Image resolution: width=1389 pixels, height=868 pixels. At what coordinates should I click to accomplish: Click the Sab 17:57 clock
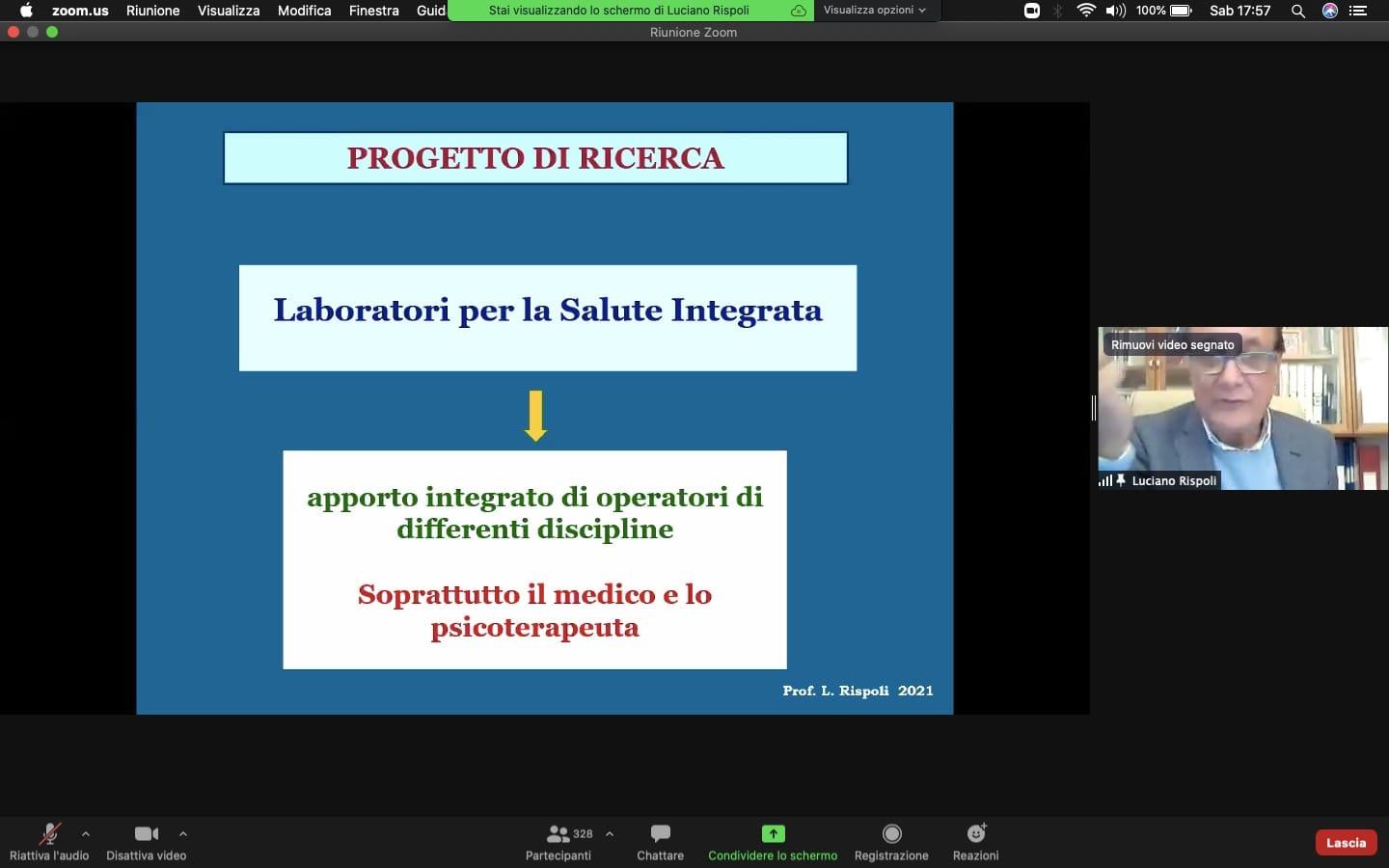(1240, 11)
